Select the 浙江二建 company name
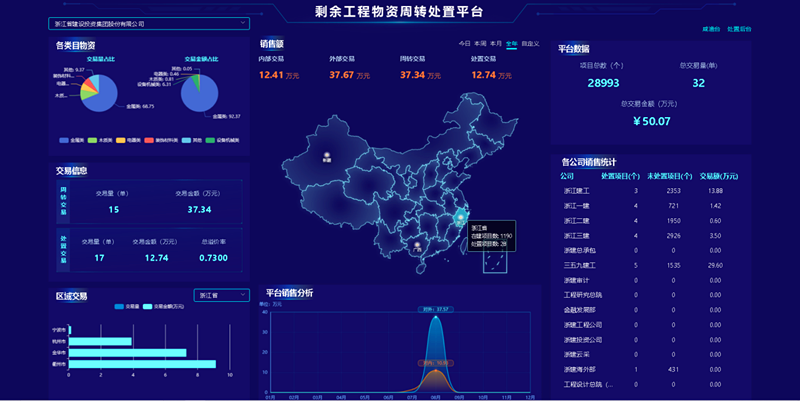Screen dimensions: 800x401 [577, 221]
